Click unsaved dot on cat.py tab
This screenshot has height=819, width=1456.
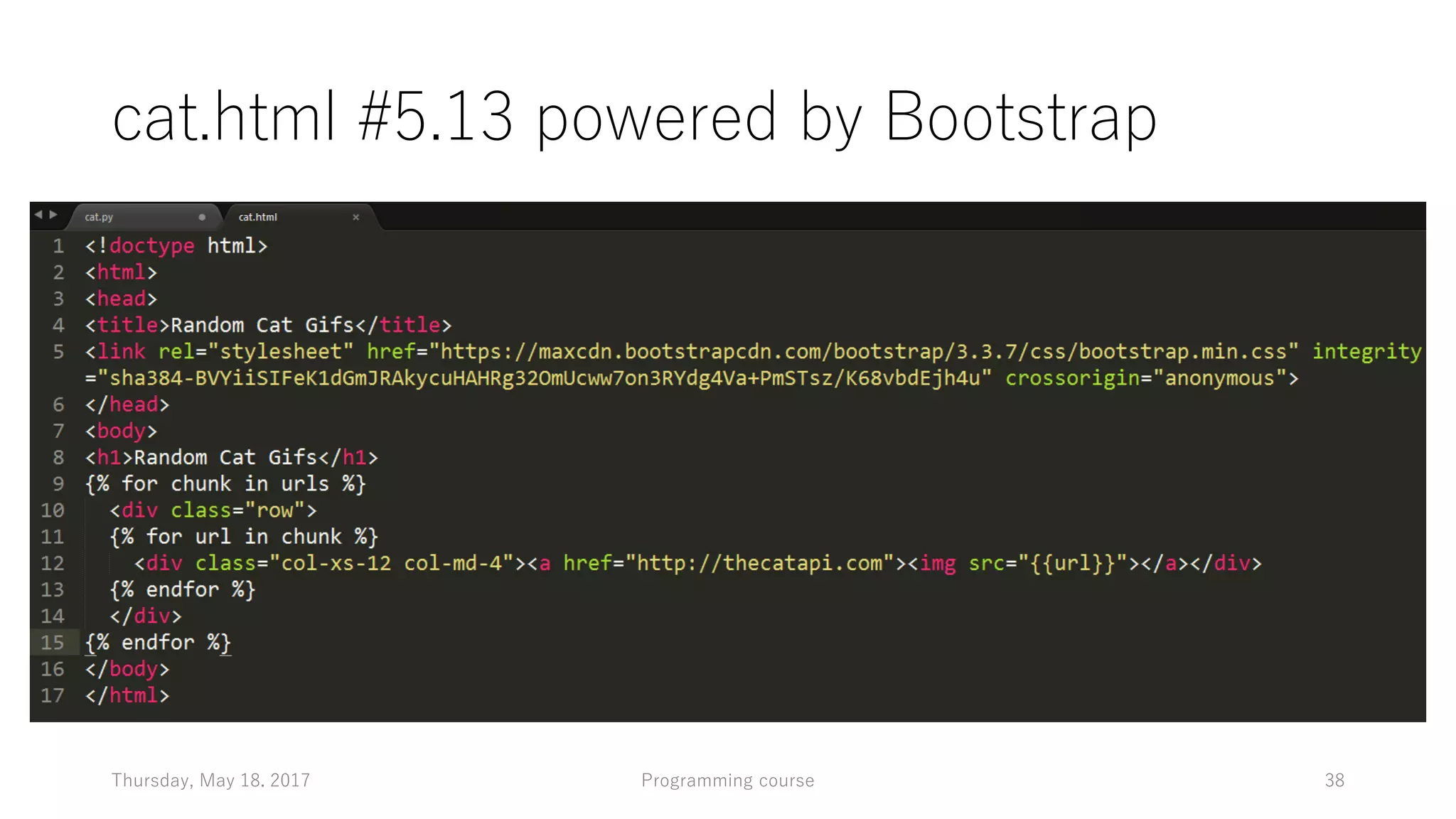[202, 217]
